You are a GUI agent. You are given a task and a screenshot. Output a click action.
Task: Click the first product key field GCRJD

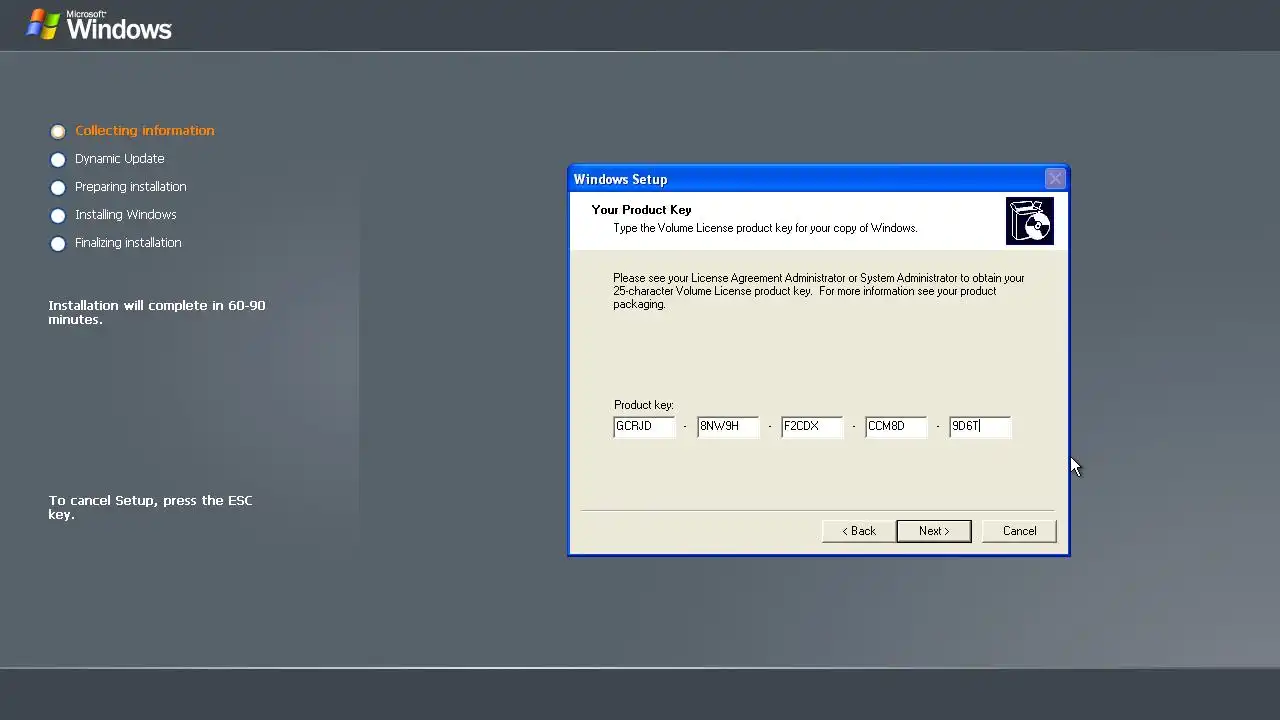644,426
